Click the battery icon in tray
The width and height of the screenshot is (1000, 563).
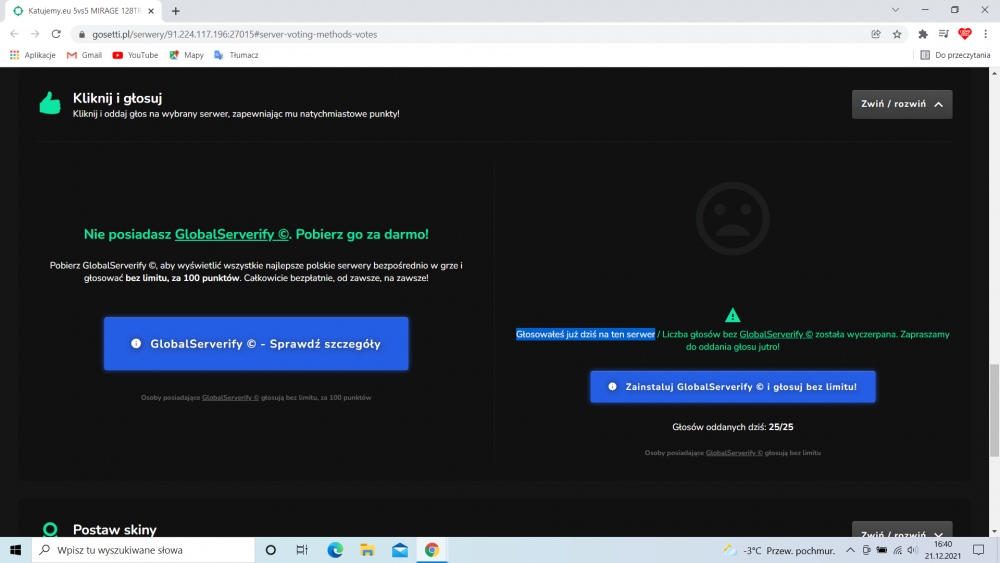point(881,550)
